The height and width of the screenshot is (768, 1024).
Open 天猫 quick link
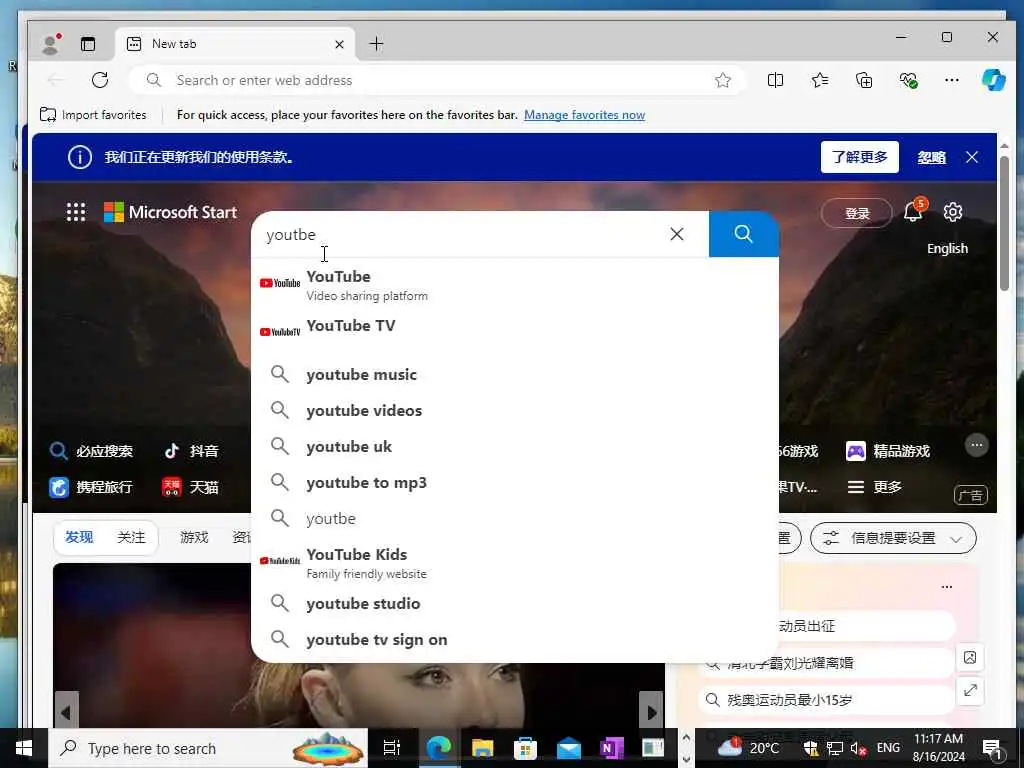191,487
